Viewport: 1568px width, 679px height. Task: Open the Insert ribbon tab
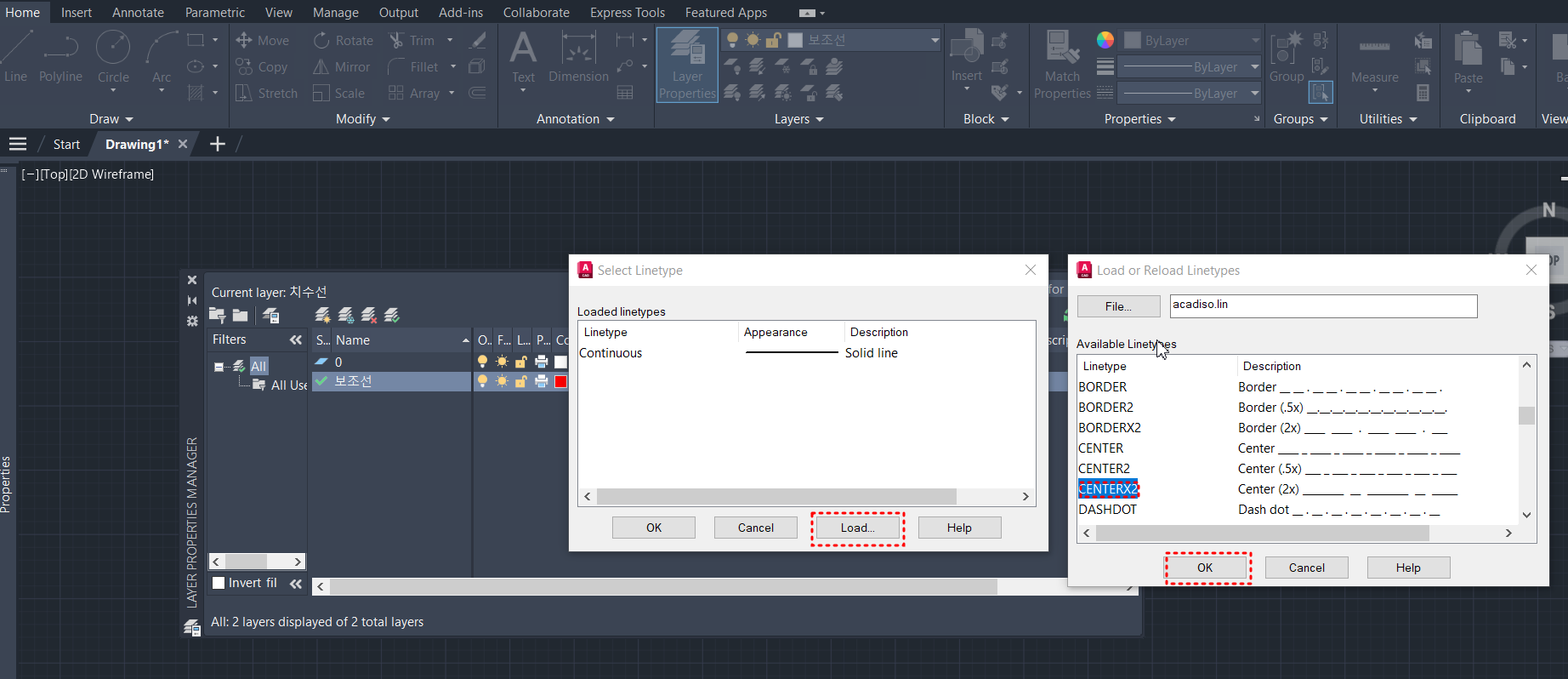click(77, 12)
